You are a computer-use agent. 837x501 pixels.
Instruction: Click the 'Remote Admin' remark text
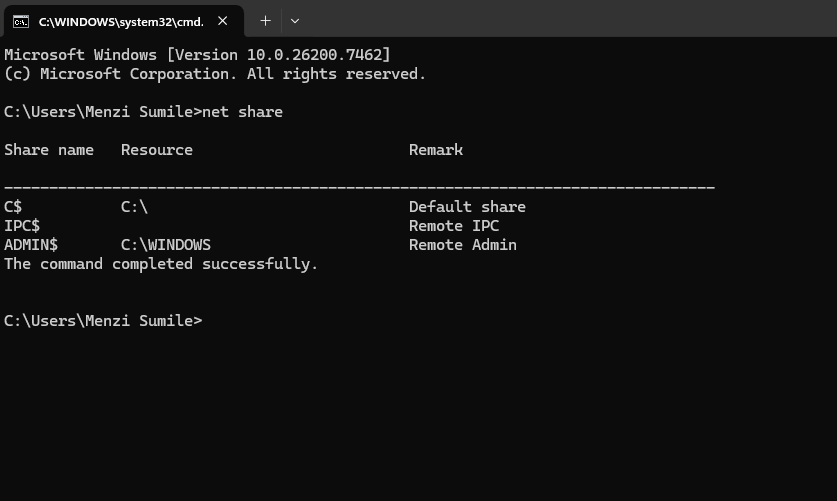tap(462, 245)
